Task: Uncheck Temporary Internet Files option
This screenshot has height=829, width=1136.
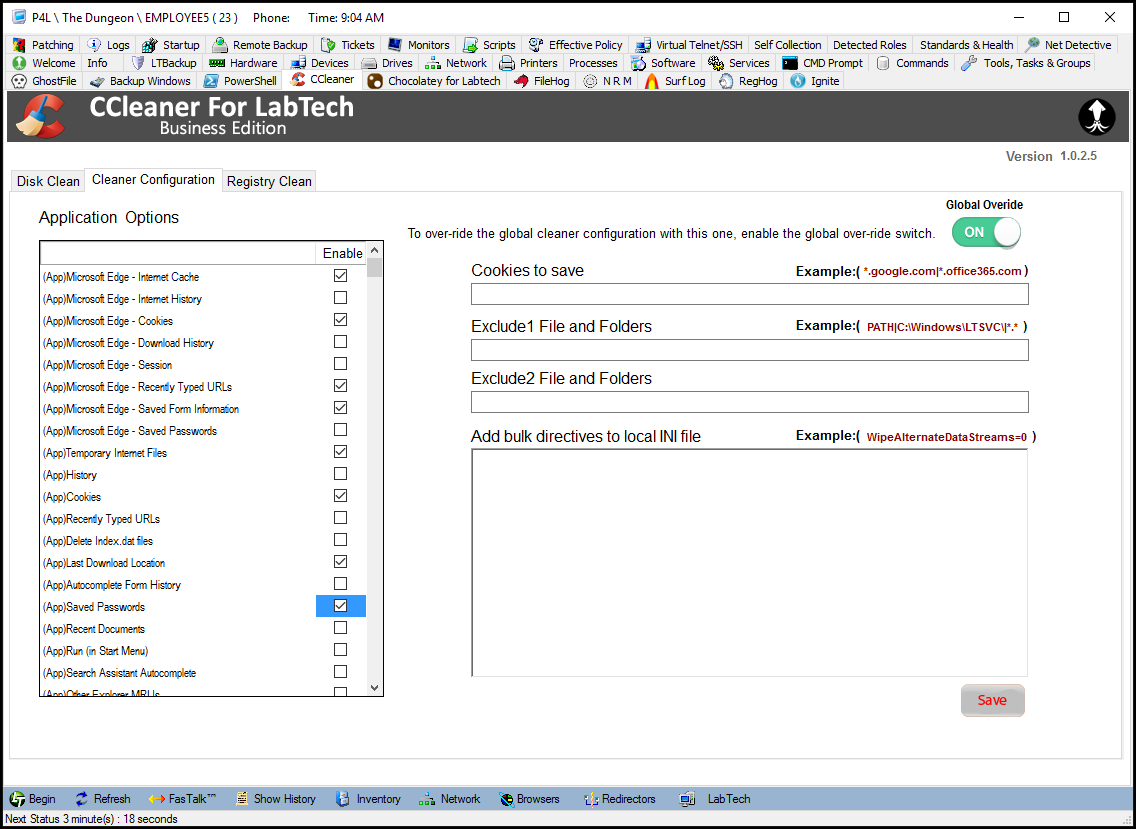Action: pyautogui.click(x=341, y=451)
